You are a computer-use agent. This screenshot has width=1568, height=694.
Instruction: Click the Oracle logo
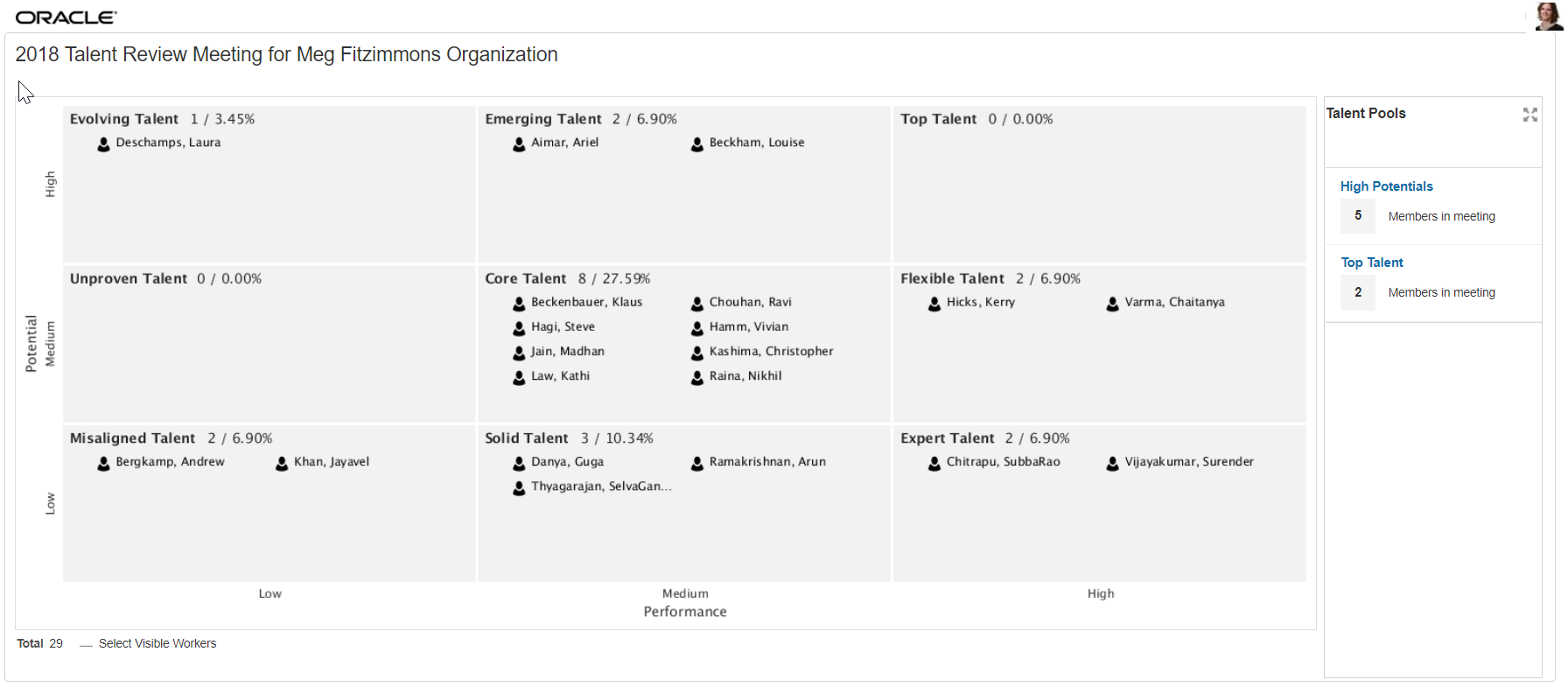[66, 18]
